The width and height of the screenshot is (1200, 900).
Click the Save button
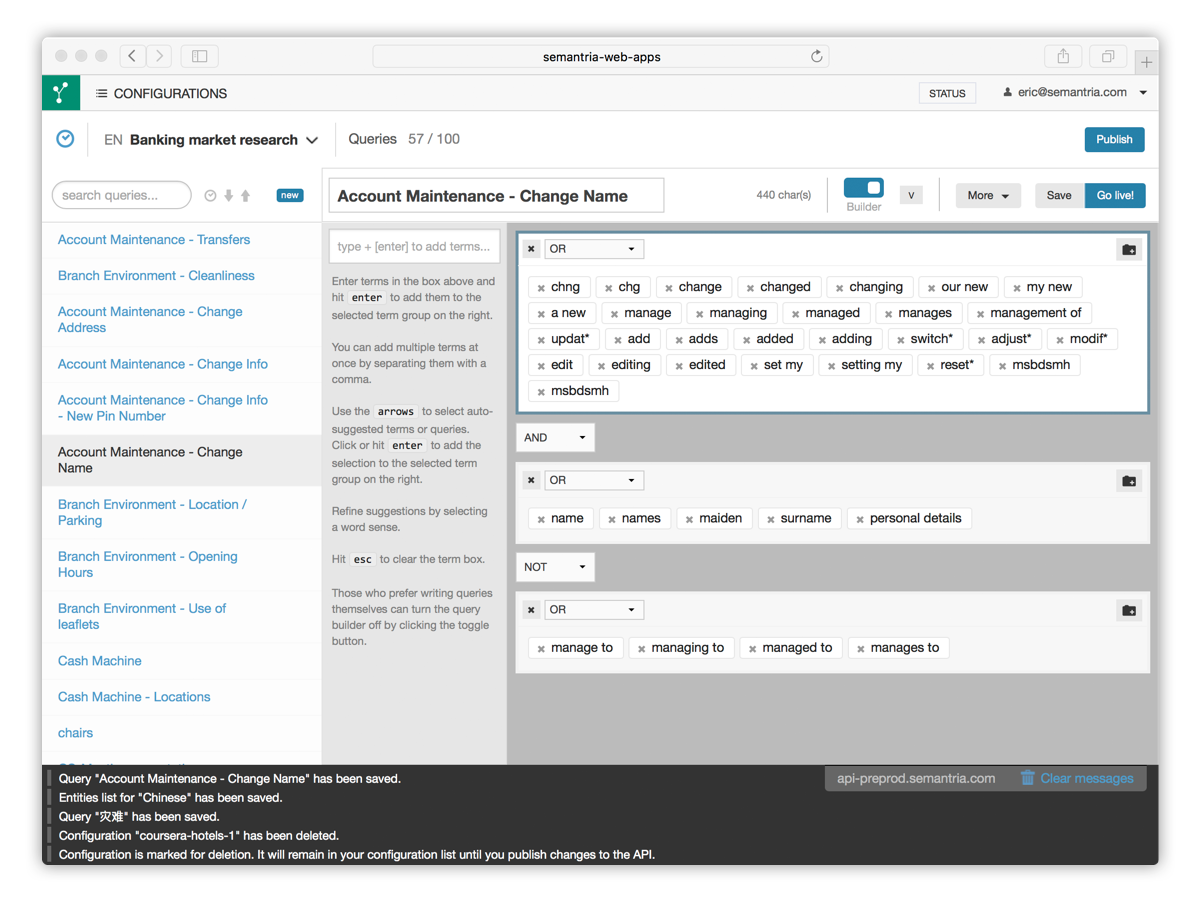[x=1059, y=196]
